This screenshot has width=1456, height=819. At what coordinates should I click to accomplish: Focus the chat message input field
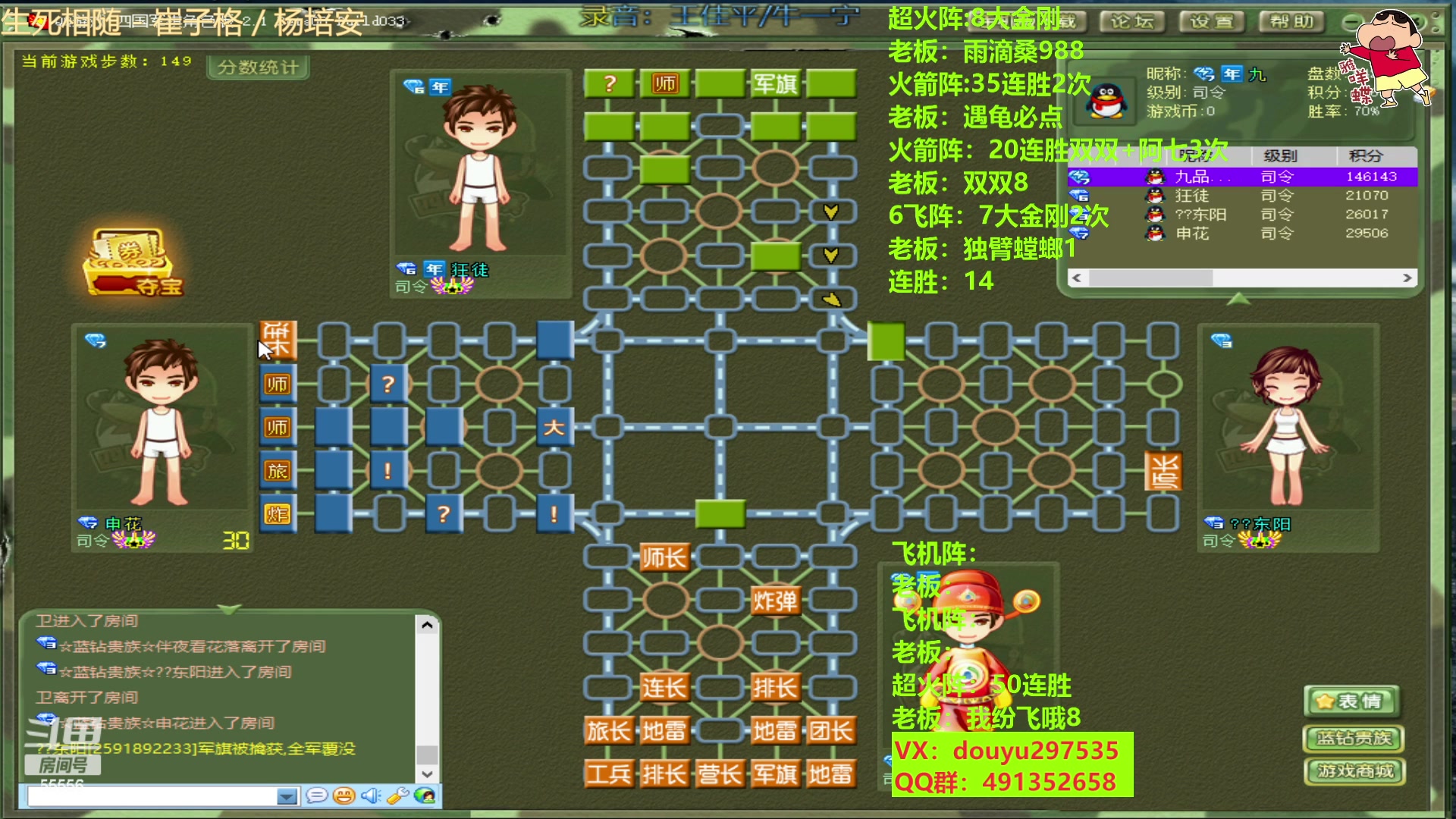coord(152,796)
